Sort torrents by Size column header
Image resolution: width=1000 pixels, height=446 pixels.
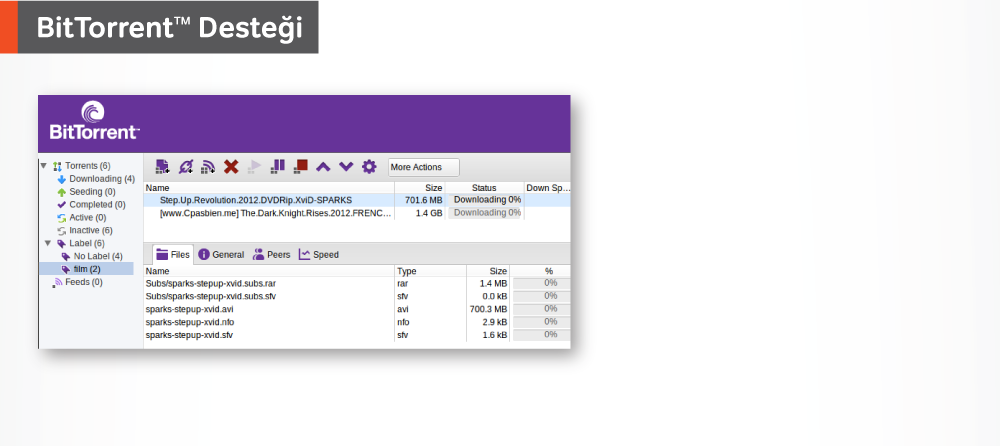420,188
